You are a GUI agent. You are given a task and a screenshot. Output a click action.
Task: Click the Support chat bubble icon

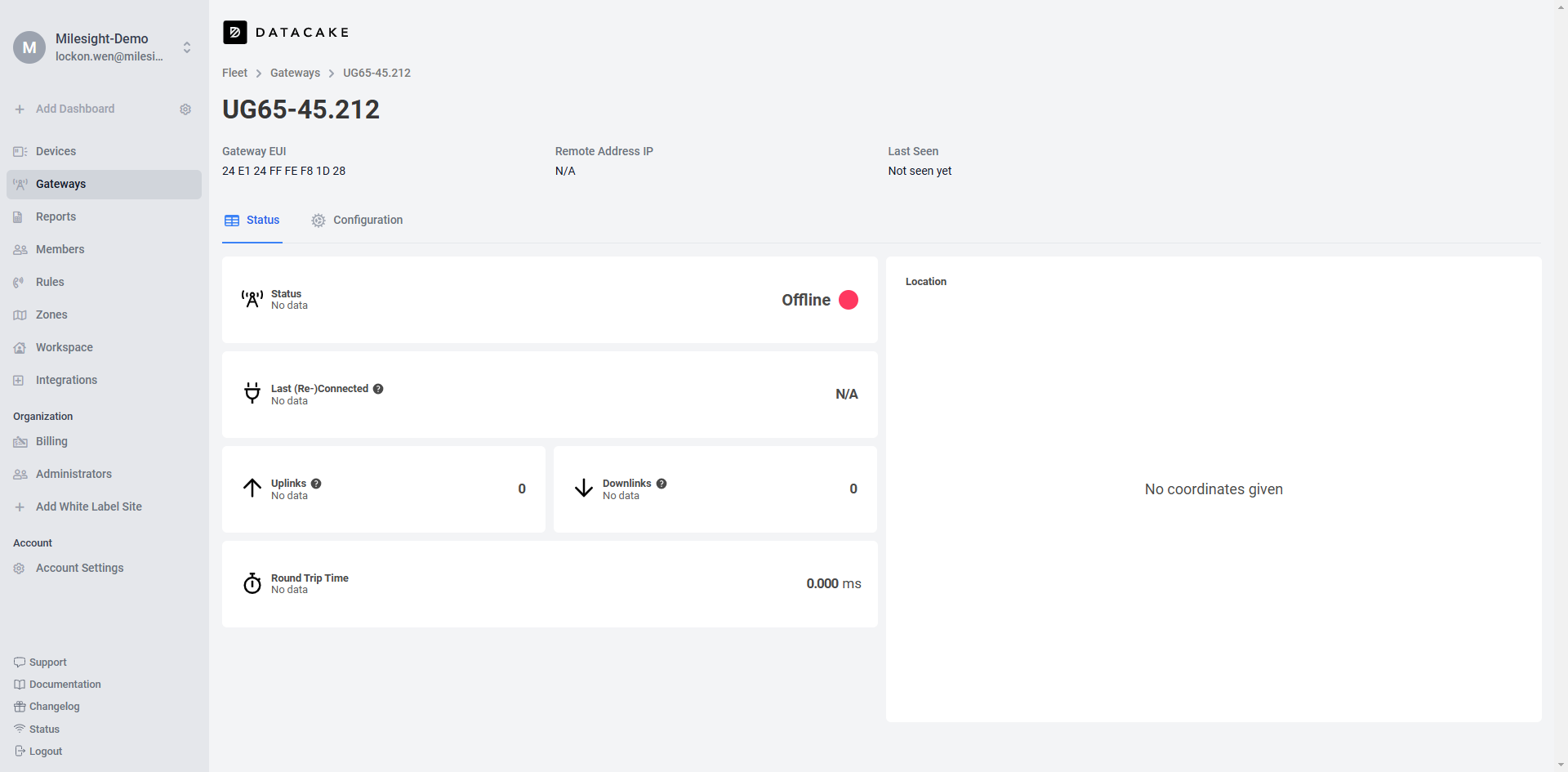tap(20, 663)
